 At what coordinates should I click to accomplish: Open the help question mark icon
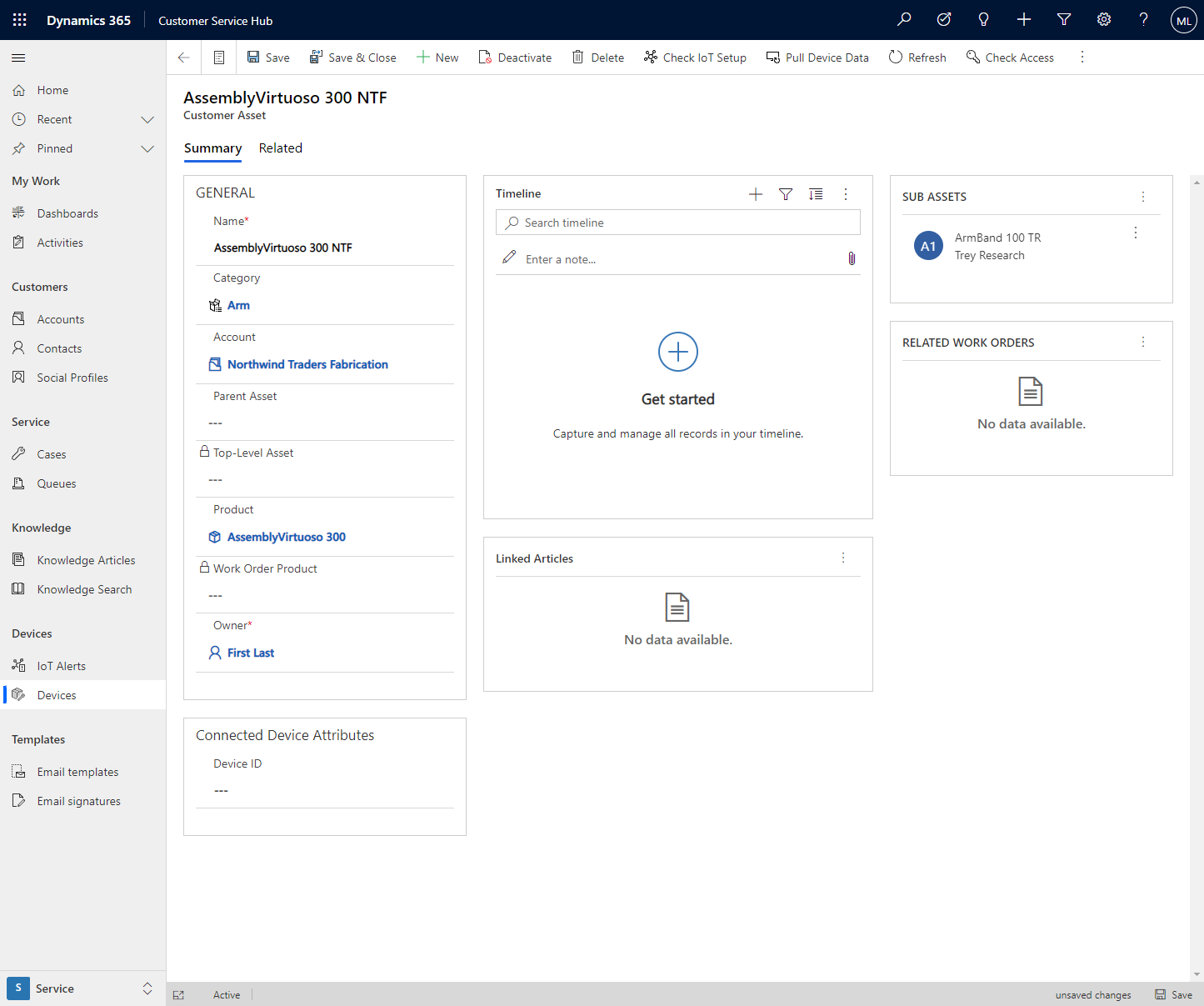1144,20
